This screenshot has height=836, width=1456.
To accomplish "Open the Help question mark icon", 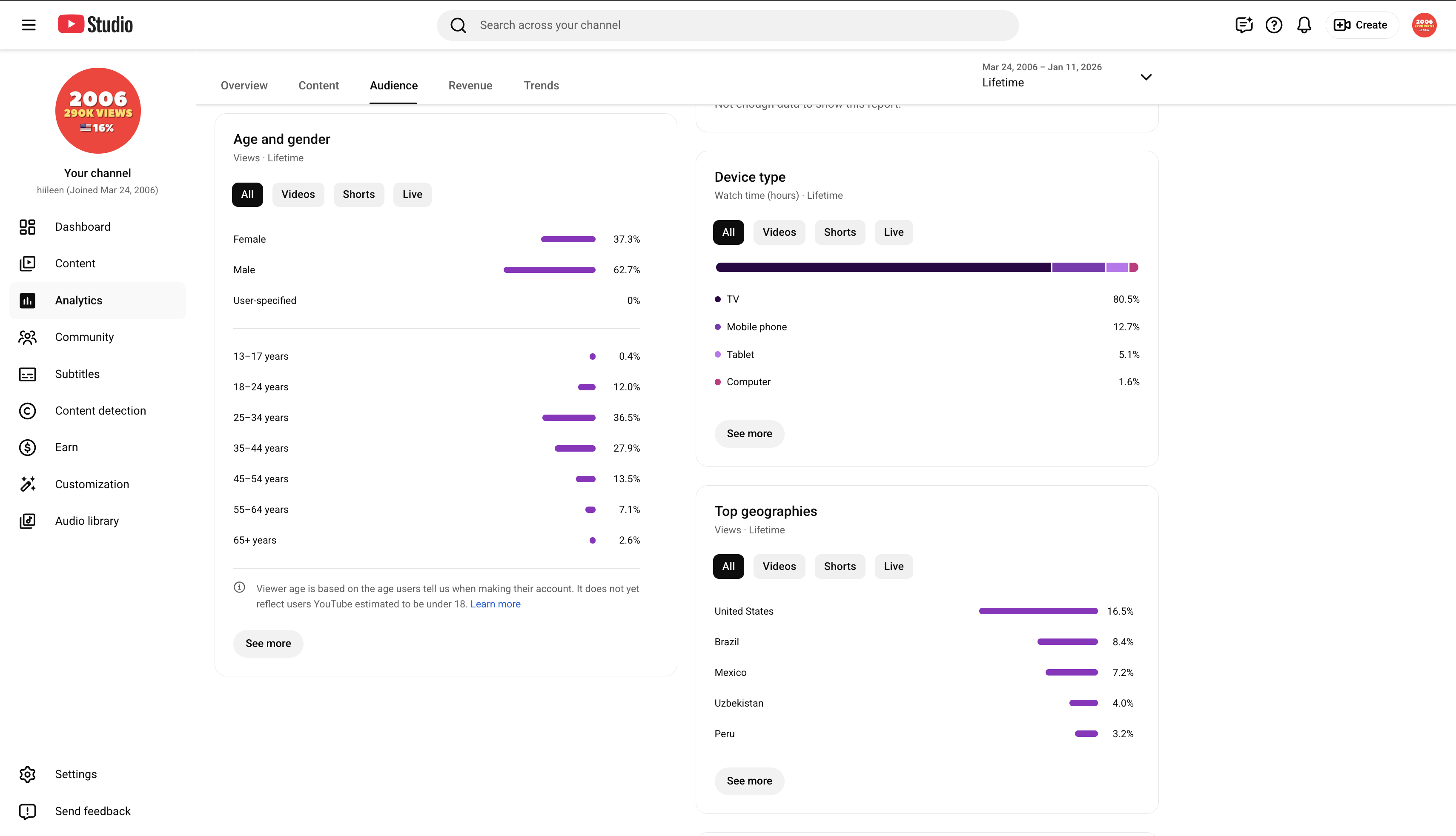I will coord(1273,25).
